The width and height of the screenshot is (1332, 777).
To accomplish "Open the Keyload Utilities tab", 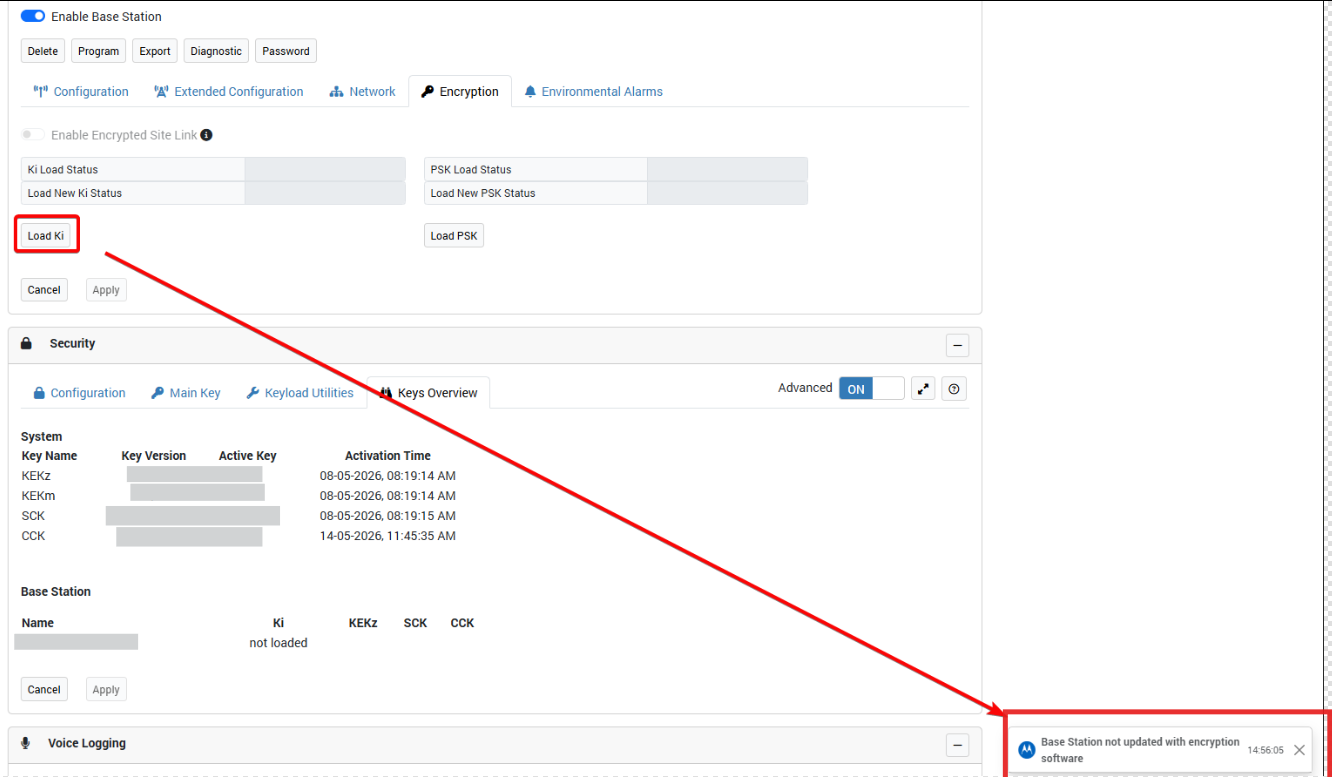I will (300, 393).
